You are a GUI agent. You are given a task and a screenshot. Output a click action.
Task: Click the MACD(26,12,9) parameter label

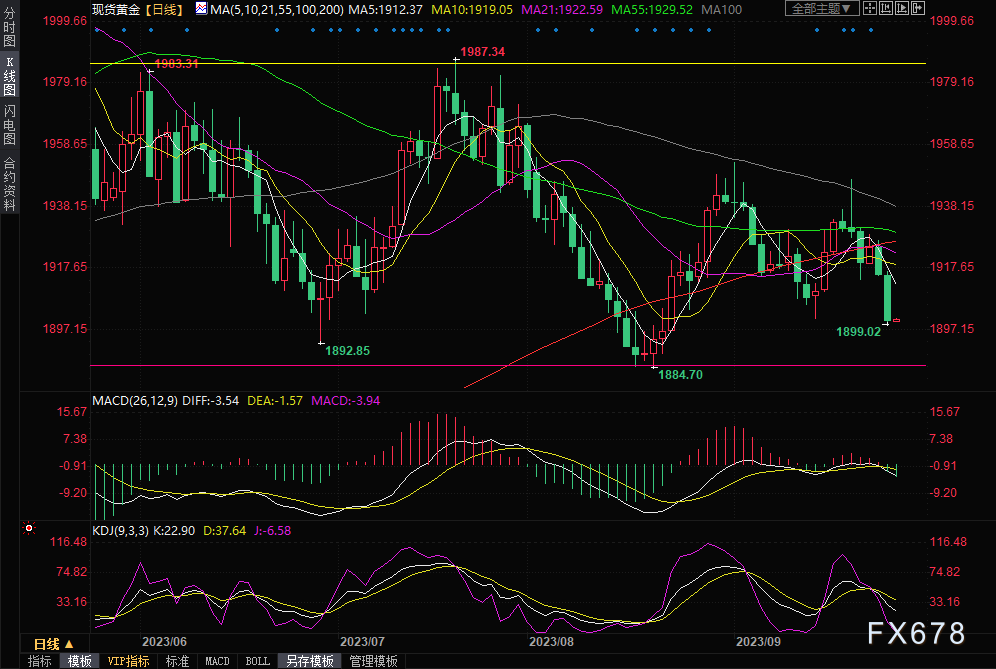point(134,400)
